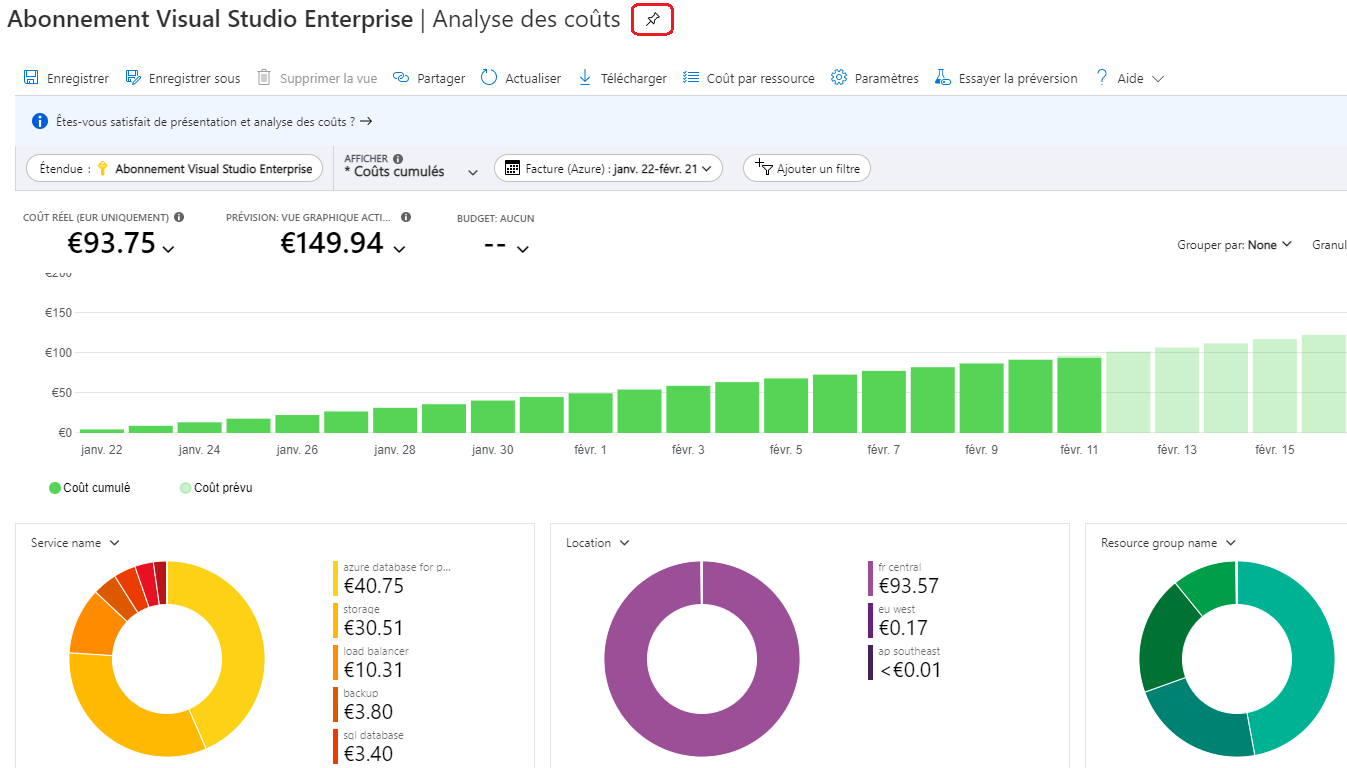Viewport: 1347px width, 768px height.
Task: Expand the €149.94 forecast chevron
Action: [399, 249]
